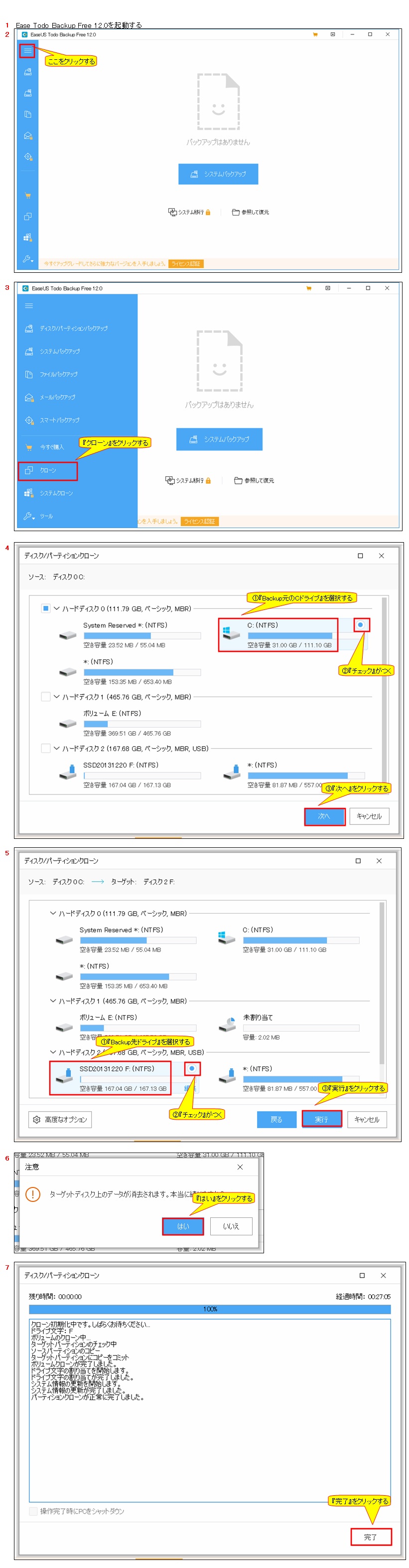This screenshot has height=1568, width=409.
Task: Collapse ハードディスク 0 chevron in target-selection dialog
Action: [53, 913]
